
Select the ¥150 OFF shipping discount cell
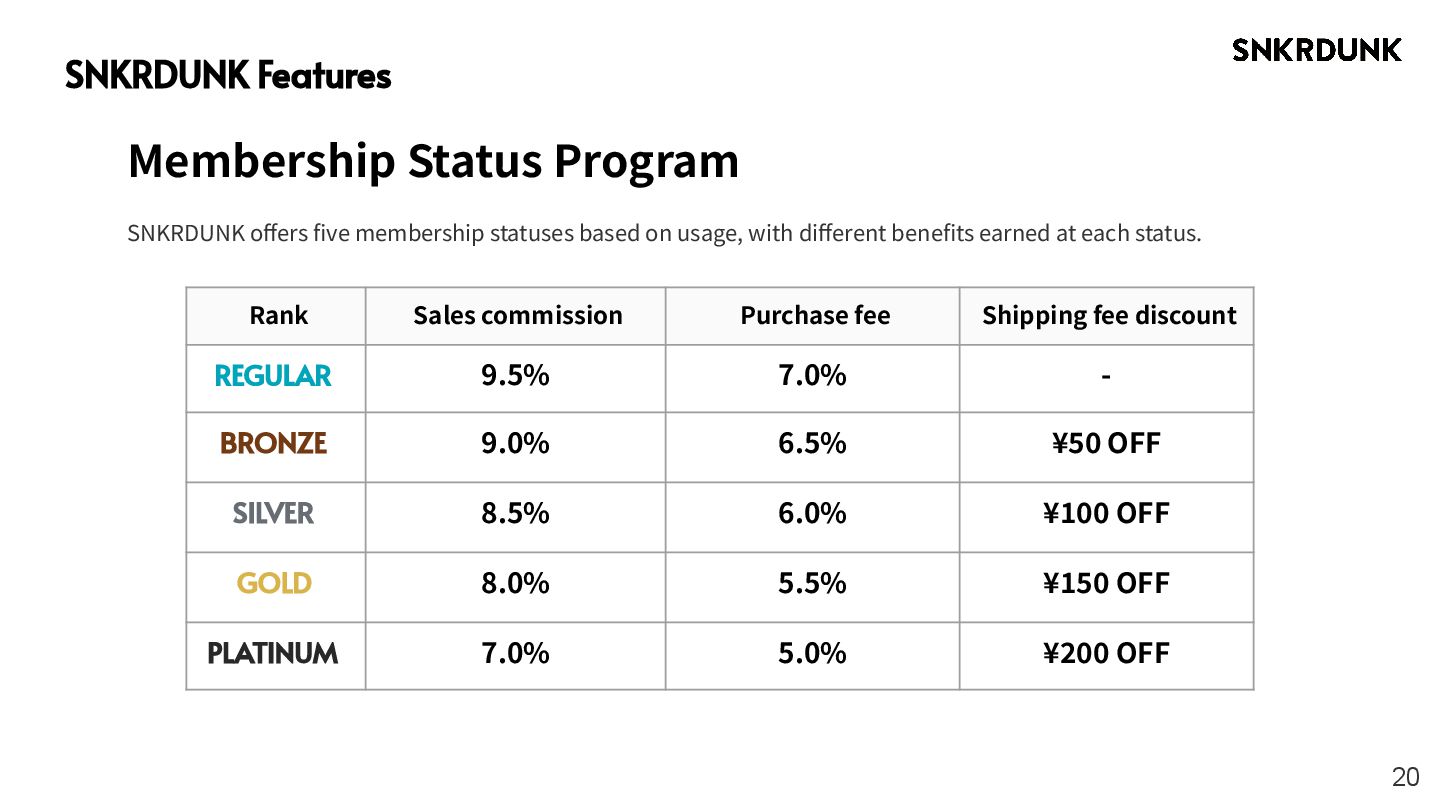point(1106,583)
